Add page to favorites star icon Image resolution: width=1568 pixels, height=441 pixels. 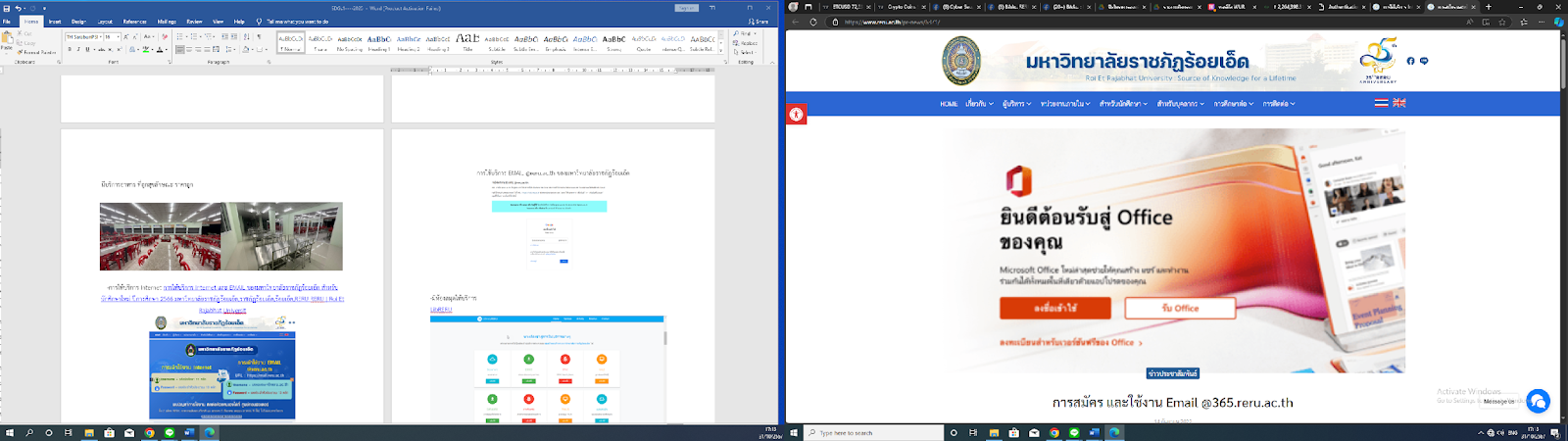click(1502, 22)
